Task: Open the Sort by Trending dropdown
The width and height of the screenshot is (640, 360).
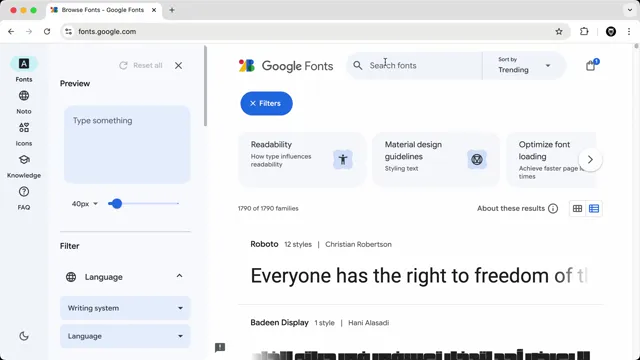Action: 524,65
